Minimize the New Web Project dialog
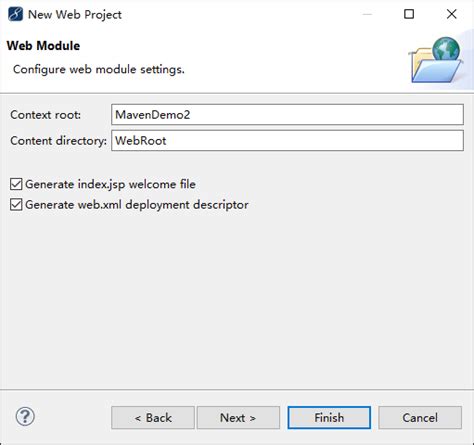Image resolution: width=474 pixels, height=445 pixels. coord(367,14)
